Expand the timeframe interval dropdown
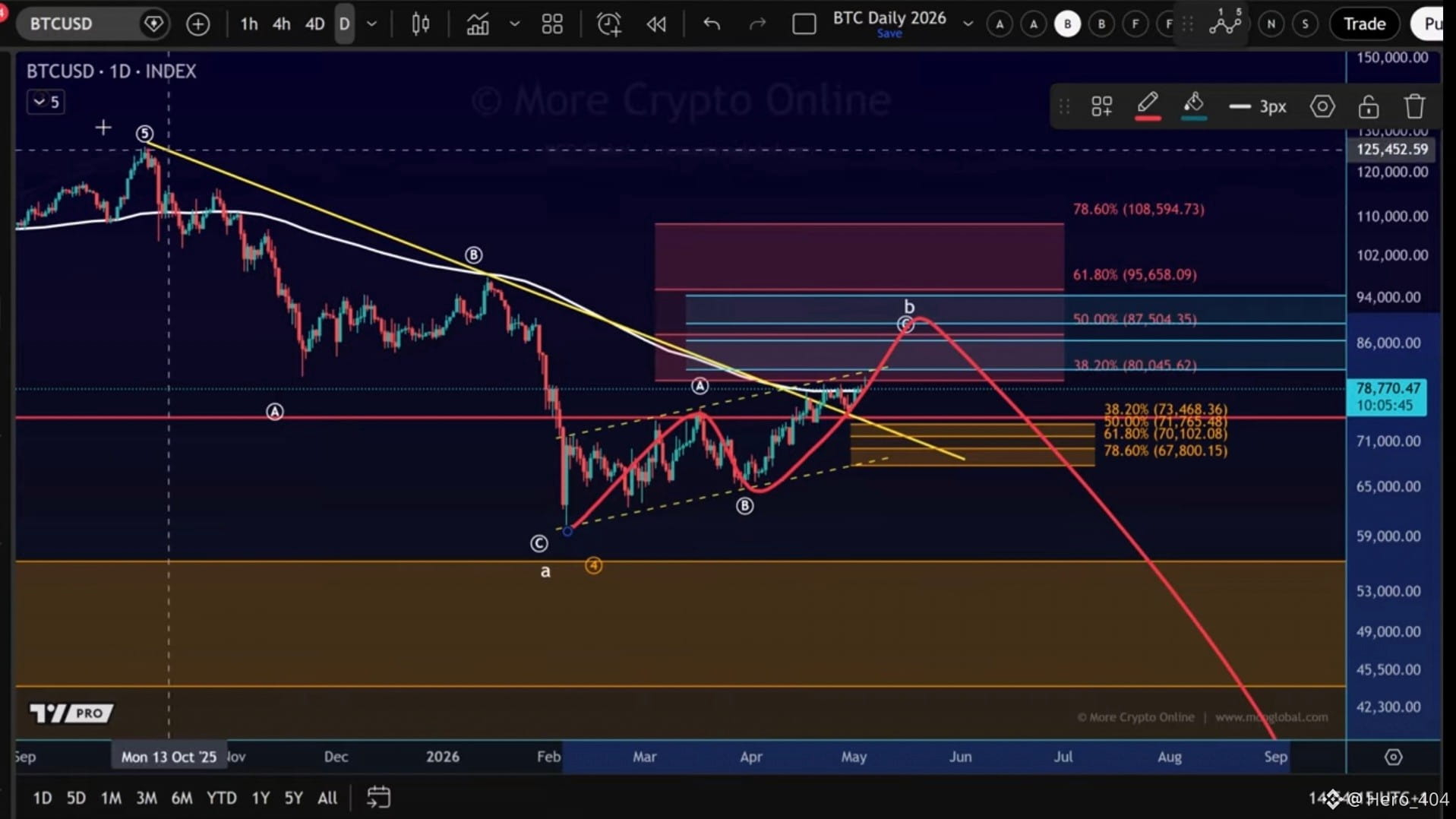Screen dimensions: 1456x819 click(x=371, y=24)
